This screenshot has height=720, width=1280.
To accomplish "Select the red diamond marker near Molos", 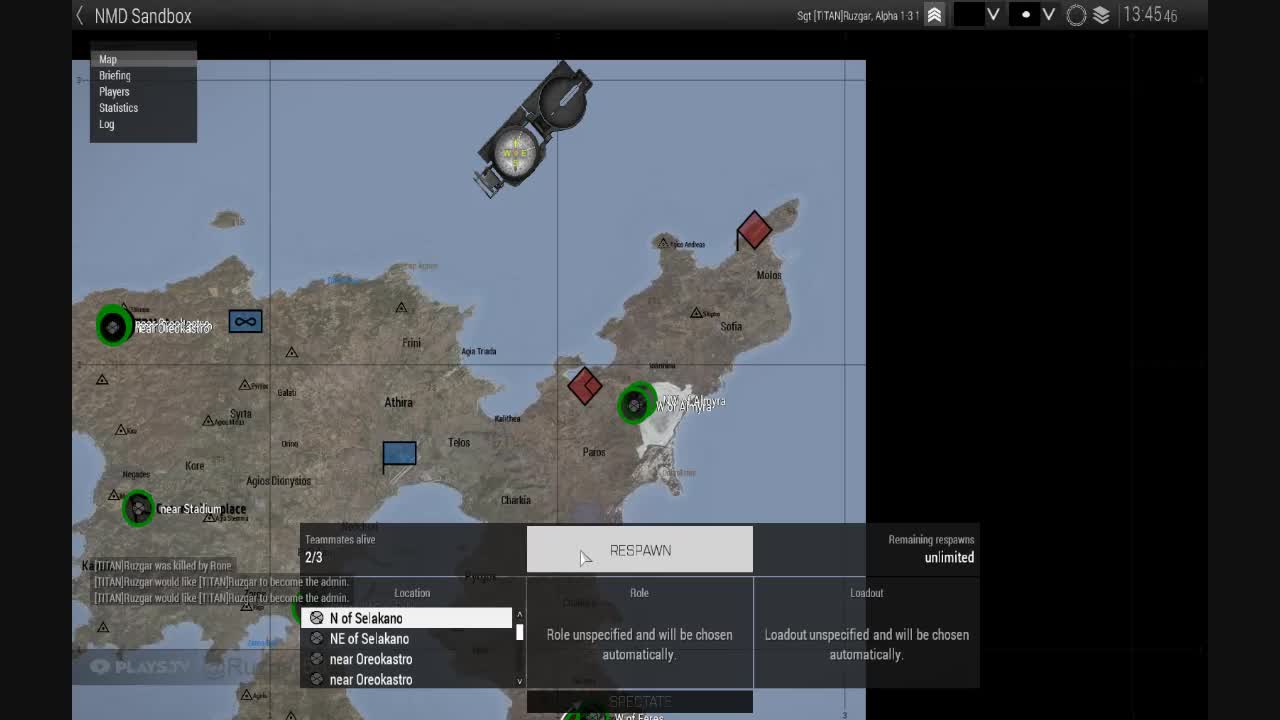I will tap(754, 230).
